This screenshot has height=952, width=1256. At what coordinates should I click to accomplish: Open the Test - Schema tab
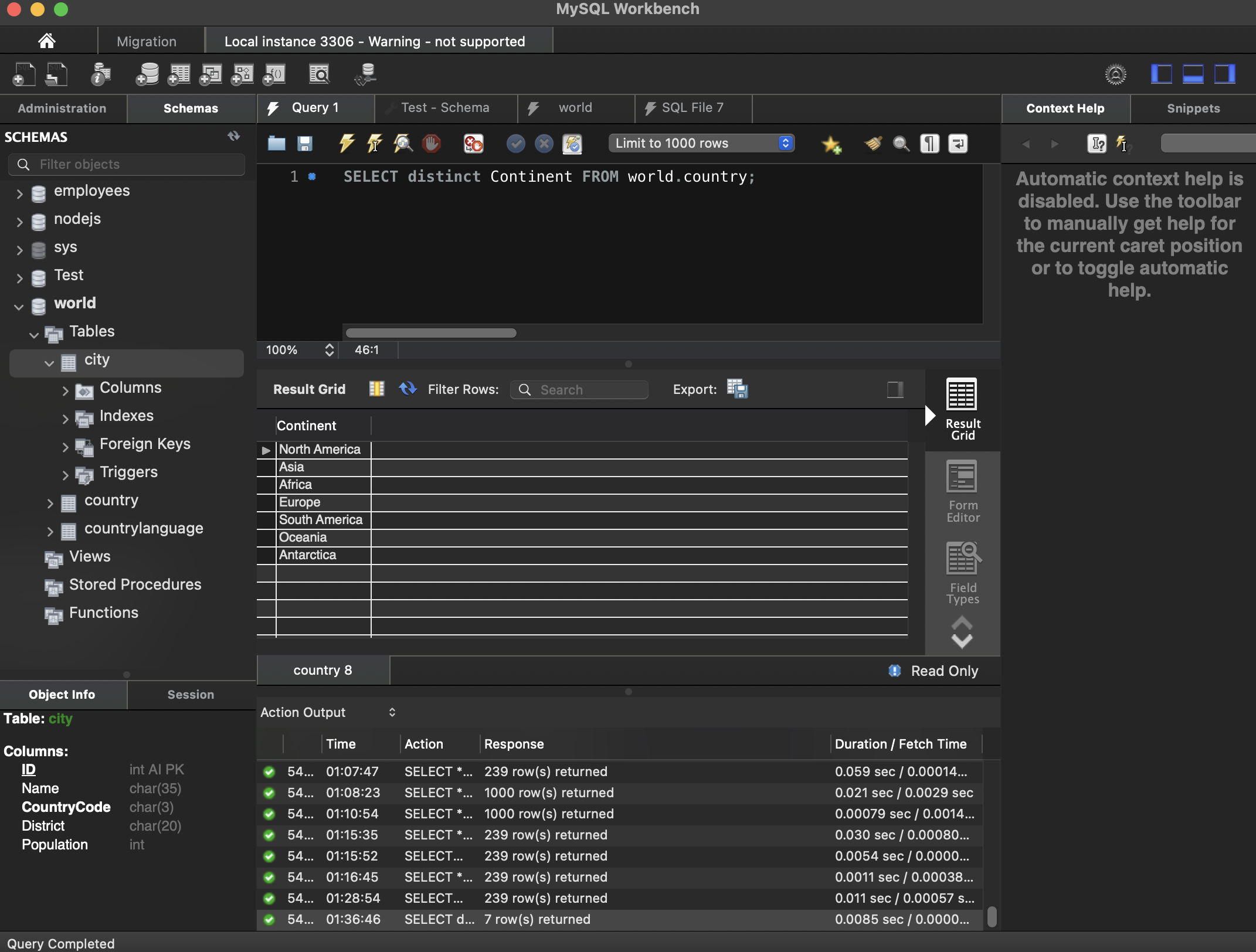[x=445, y=108]
